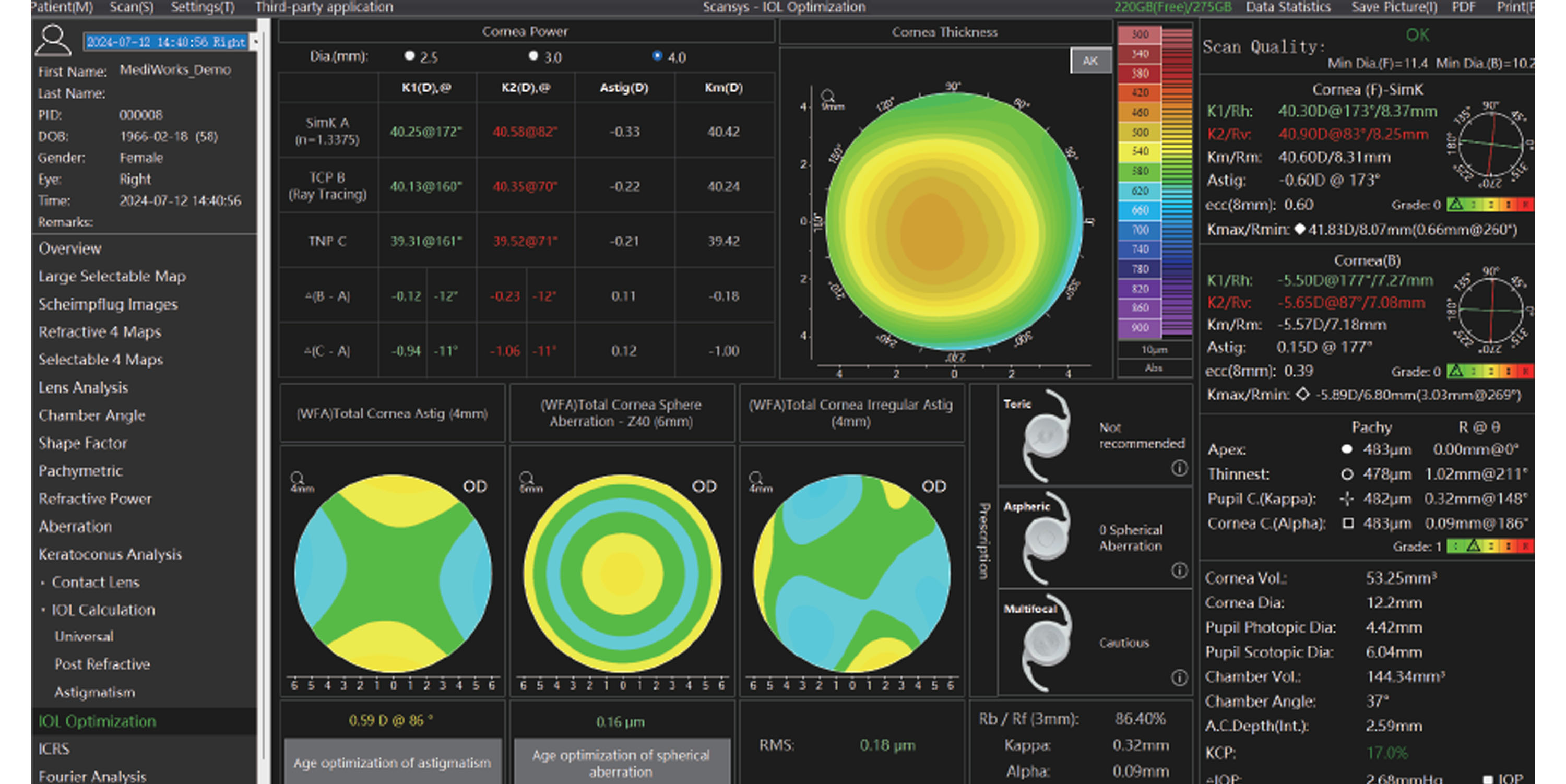Click the Aspheric lens info icon

coord(1179,570)
